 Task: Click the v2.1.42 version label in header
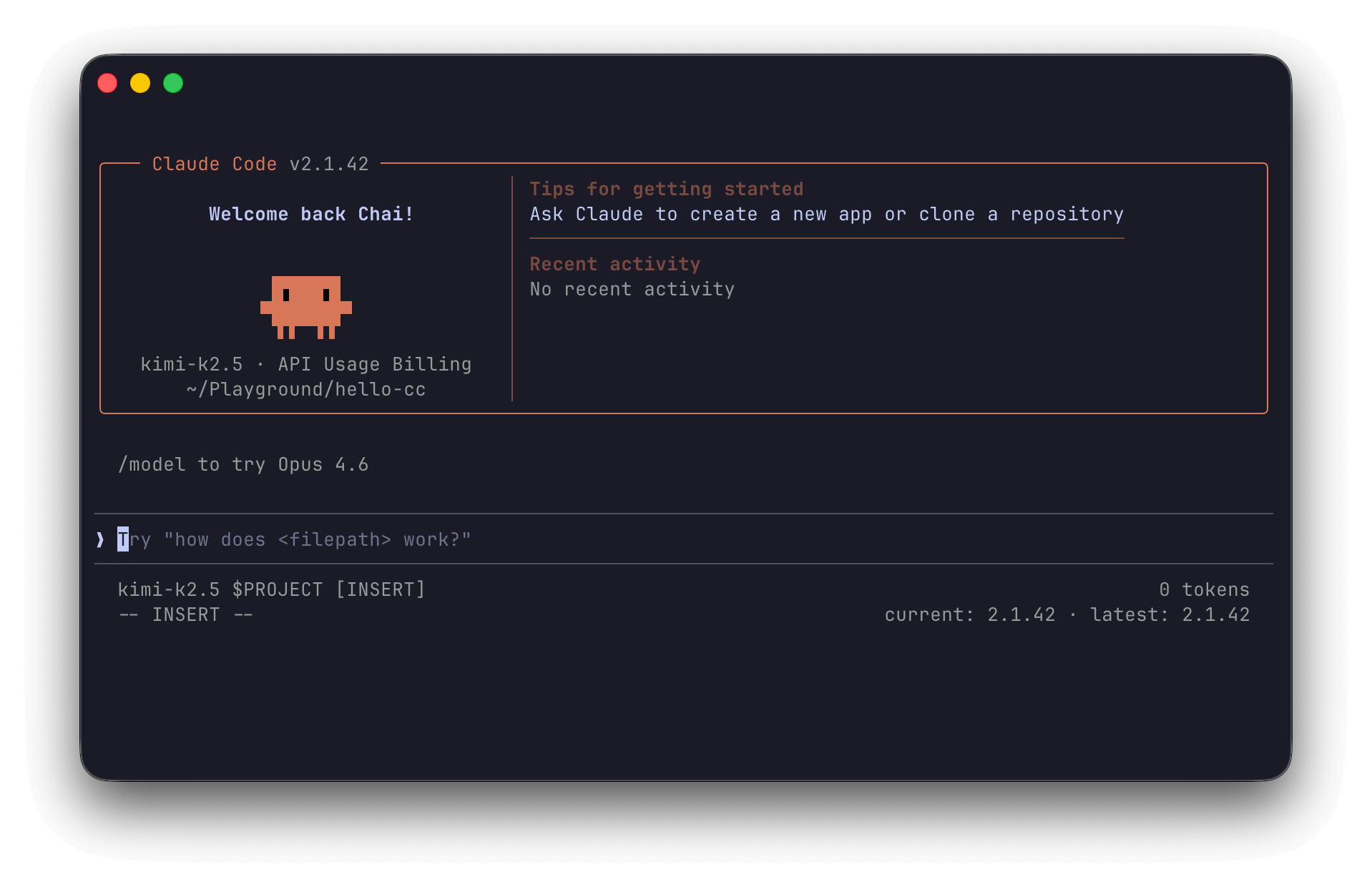[329, 165]
